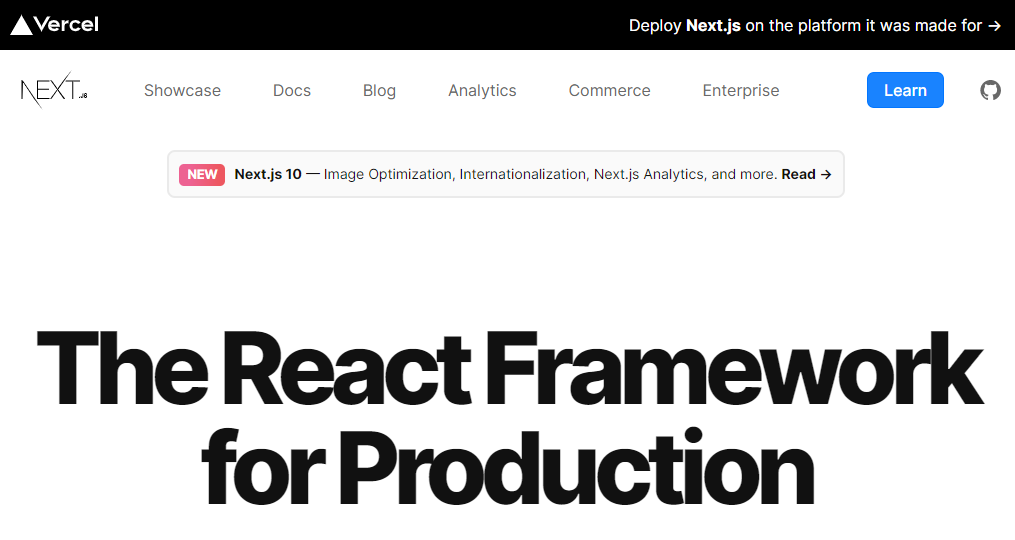Go to the Commerce page

[609, 90]
